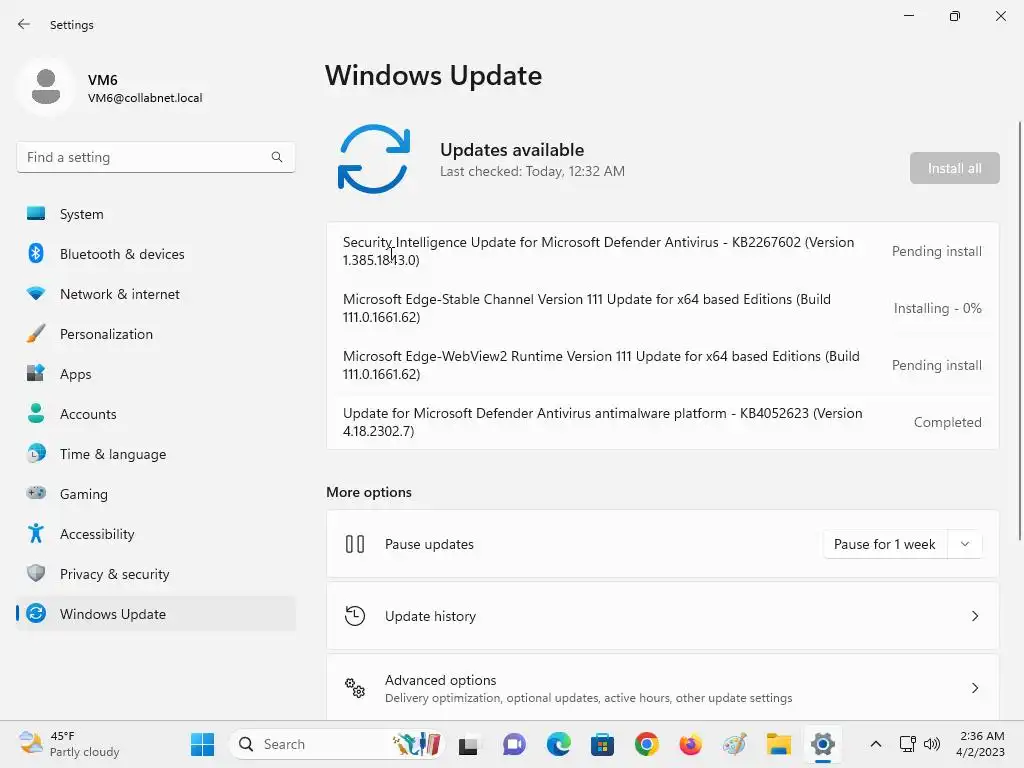This screenshot has width=1024, height=768.
Task: Open the VM6 user profile avatar
Action: (46, 87)
